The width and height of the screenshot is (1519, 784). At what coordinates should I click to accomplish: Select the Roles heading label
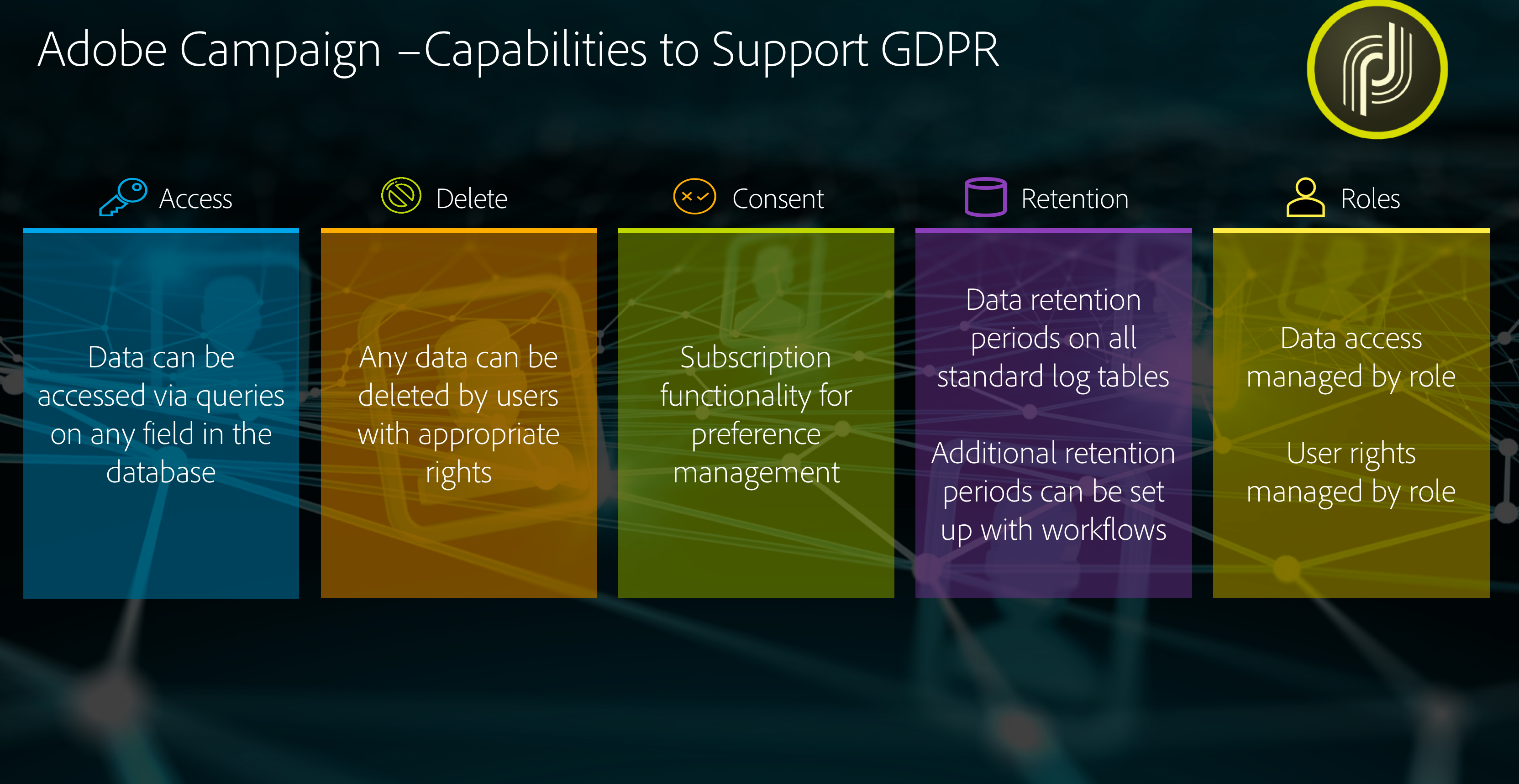click(1371, 199)
